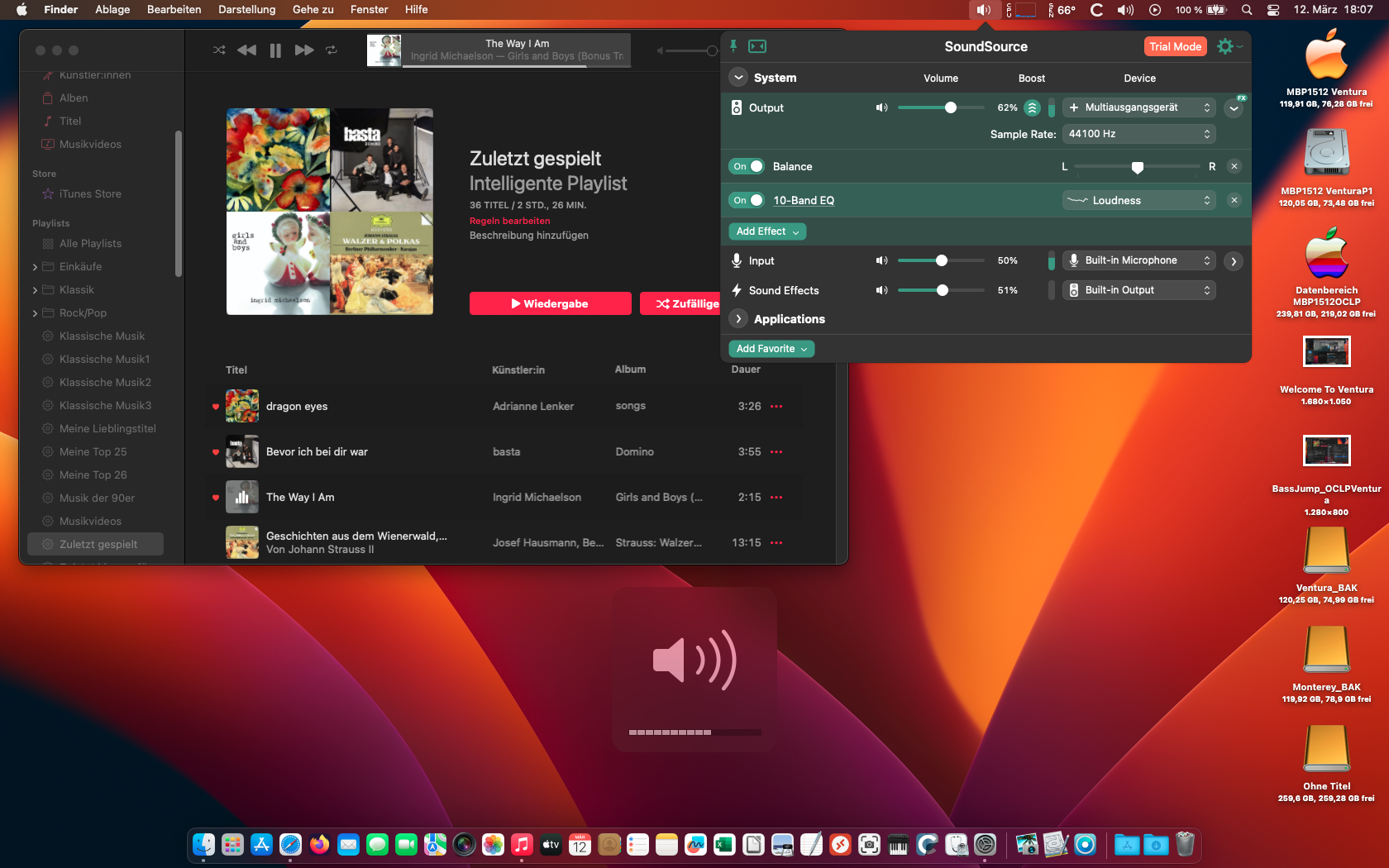
Task: Open the Hilfe menu
Action: click(417, 10)
